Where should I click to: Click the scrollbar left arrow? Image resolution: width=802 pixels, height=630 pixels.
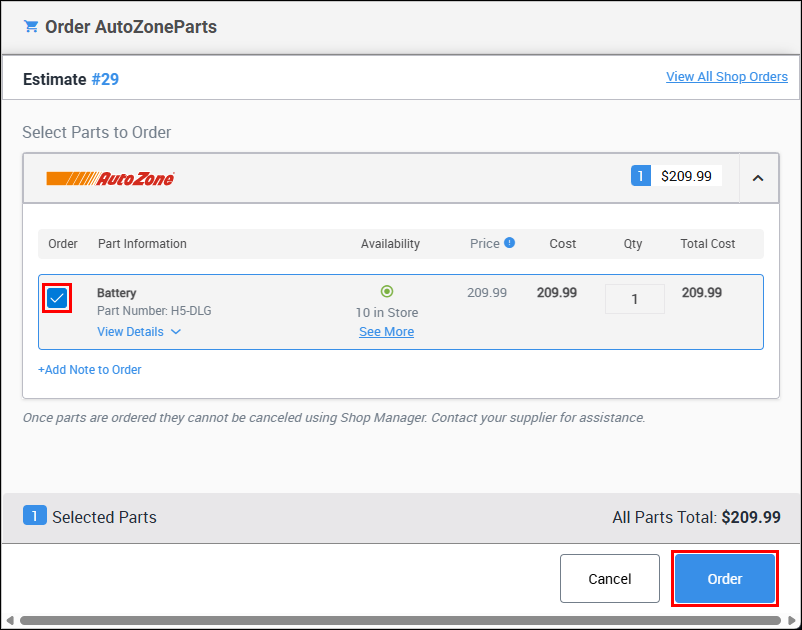(10, 621)
